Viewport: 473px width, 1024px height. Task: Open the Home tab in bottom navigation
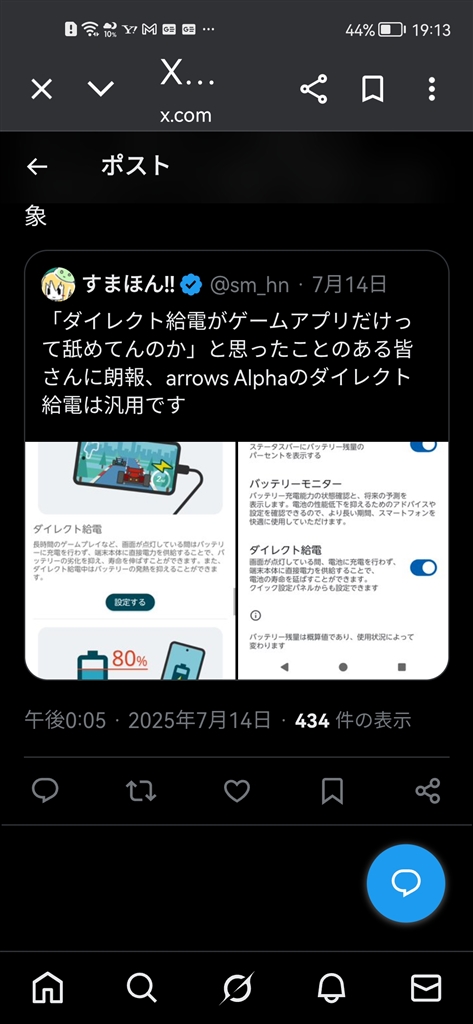coord(48,988)
